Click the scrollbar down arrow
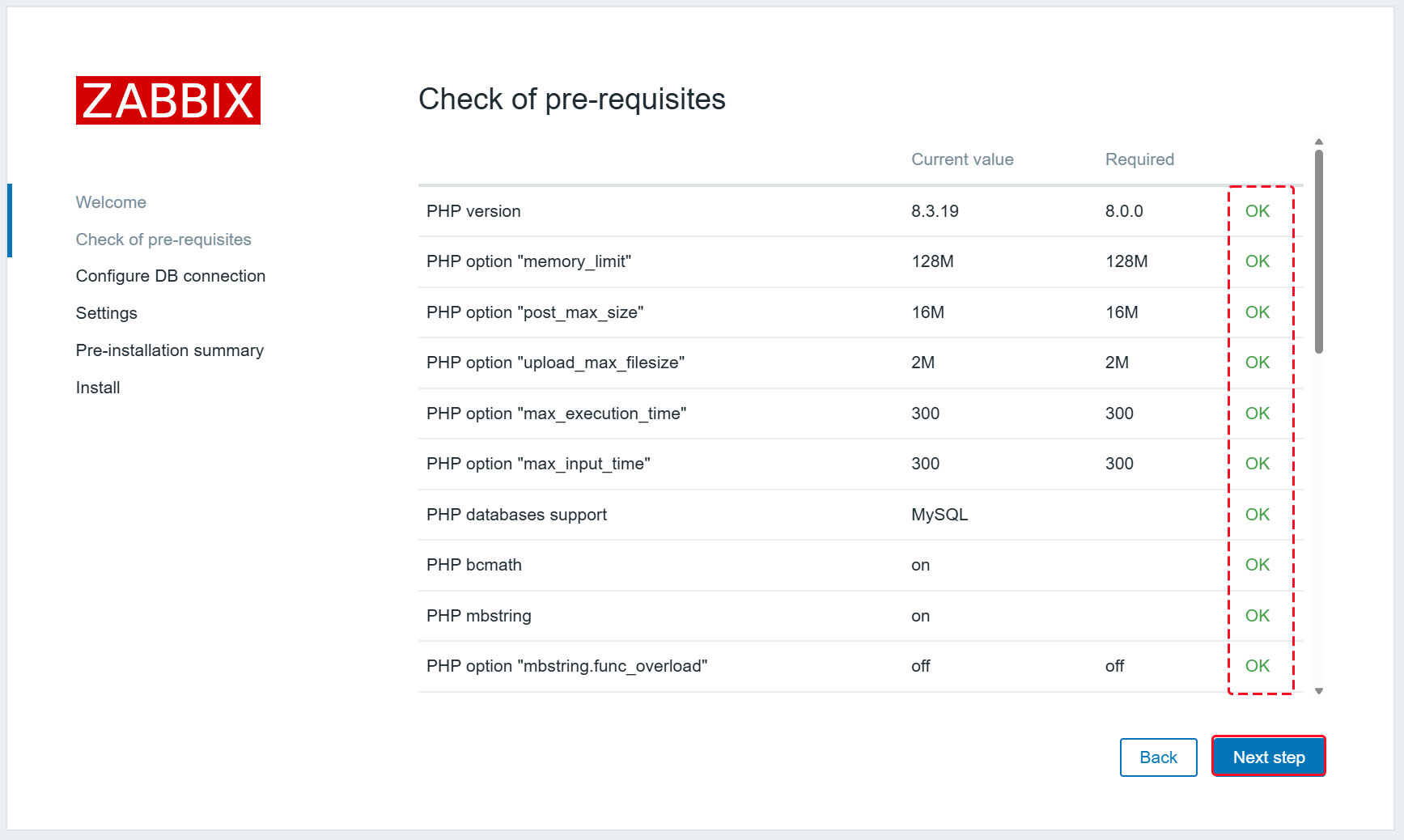The width and height of the screenshot is (1404, 840). 1319,691
